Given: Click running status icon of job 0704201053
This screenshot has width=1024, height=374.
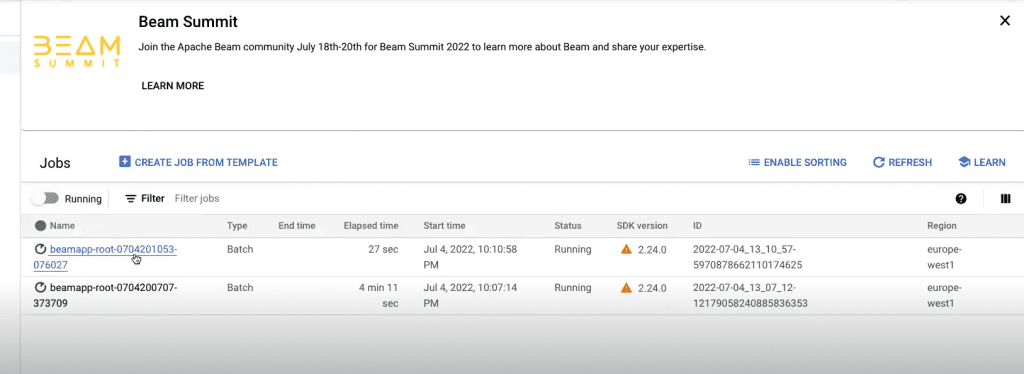Looking at the screenshot, I should (40, 249).
